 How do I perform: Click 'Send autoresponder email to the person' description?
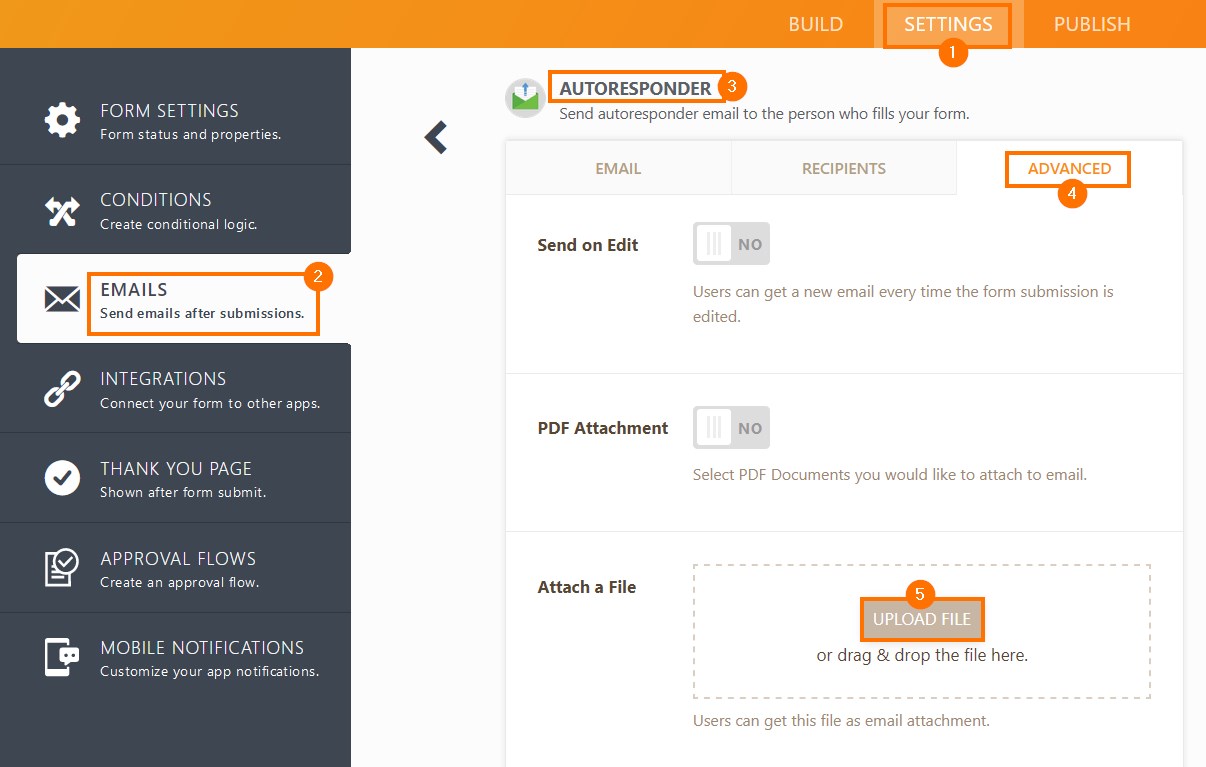(764, 114)
